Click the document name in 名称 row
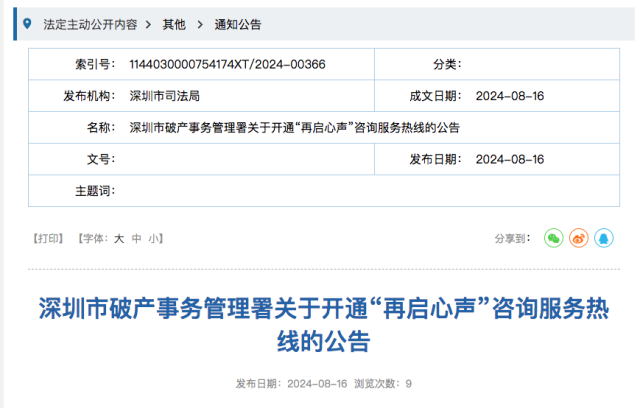 (x=295, y=128)
